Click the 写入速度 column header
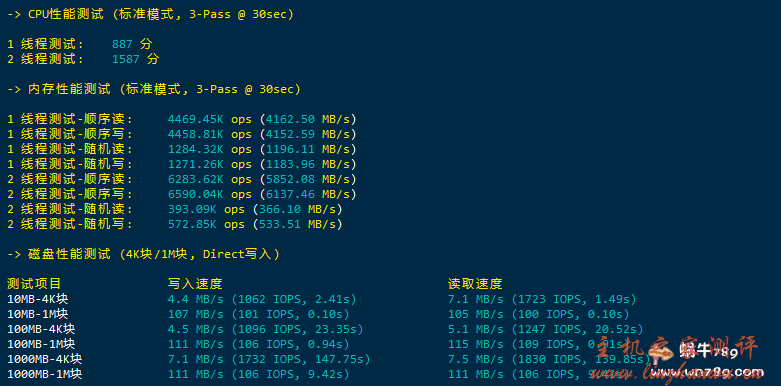Viewport: 781px width, 386px height. tap(195, 284)
